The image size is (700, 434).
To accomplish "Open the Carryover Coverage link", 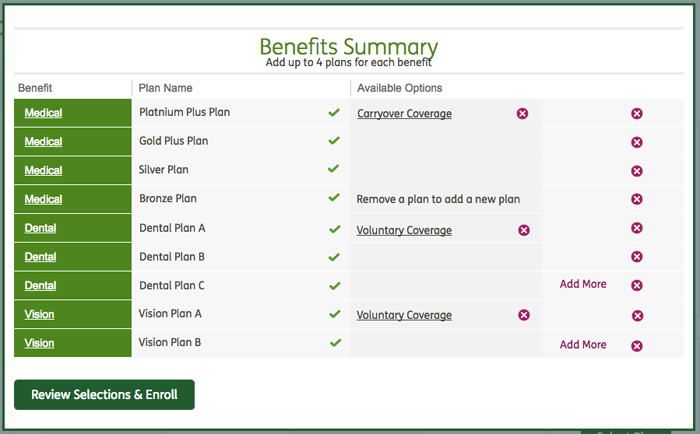I will (x=404, y=114).
